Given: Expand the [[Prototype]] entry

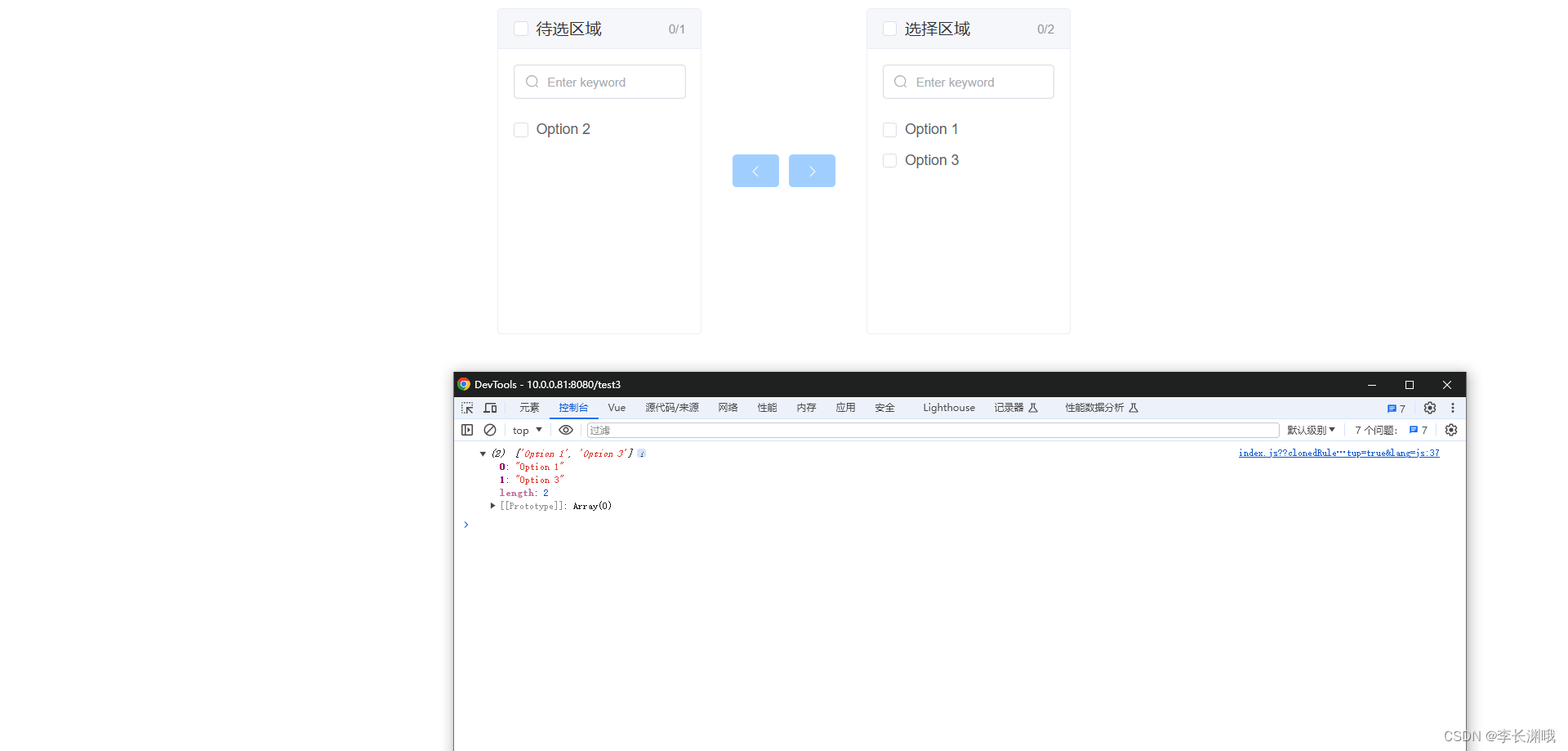Looking at the screenshot, I should pyautogui.click(x=493, y=506).
